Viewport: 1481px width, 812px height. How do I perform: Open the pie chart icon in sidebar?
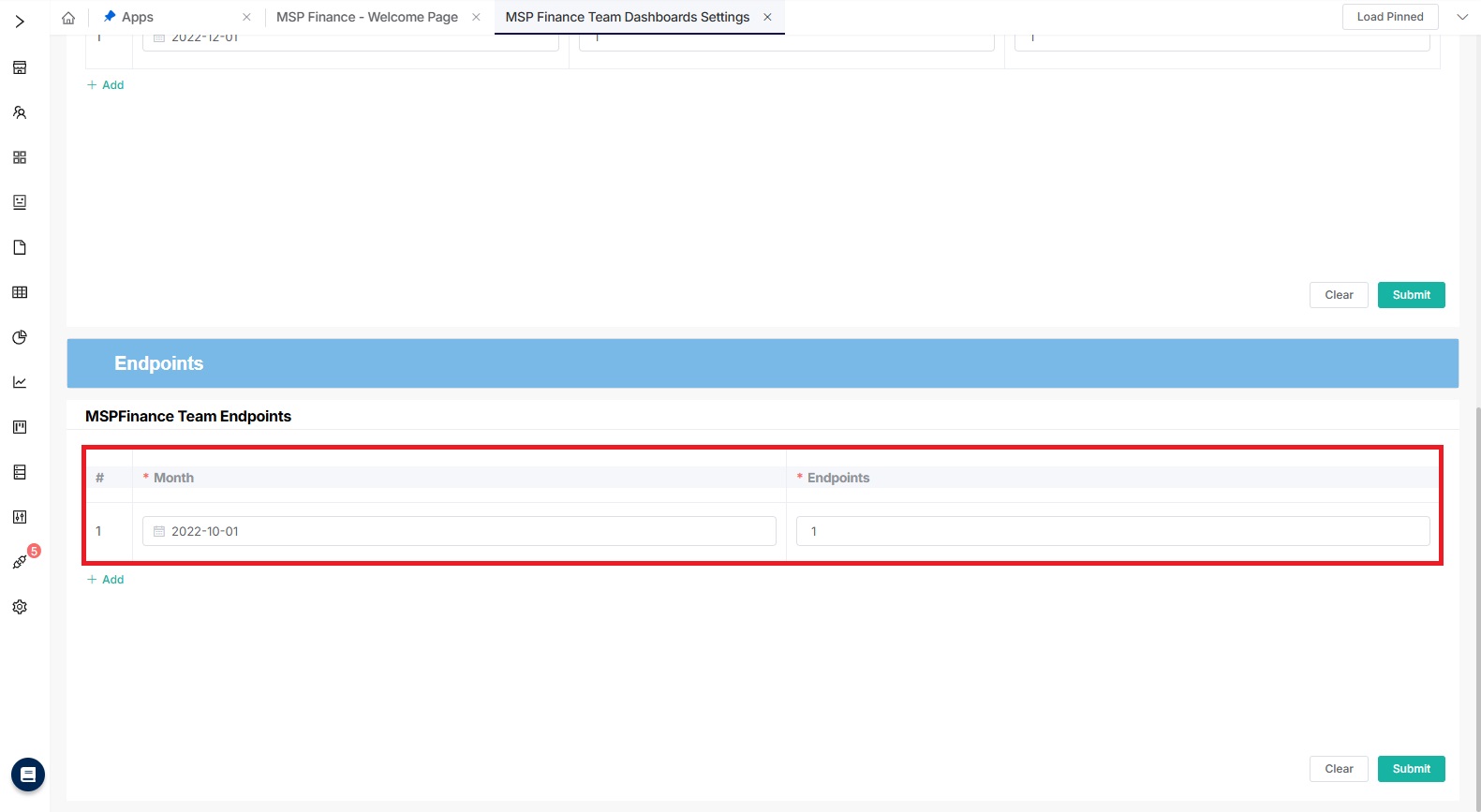tap(20, 337)
